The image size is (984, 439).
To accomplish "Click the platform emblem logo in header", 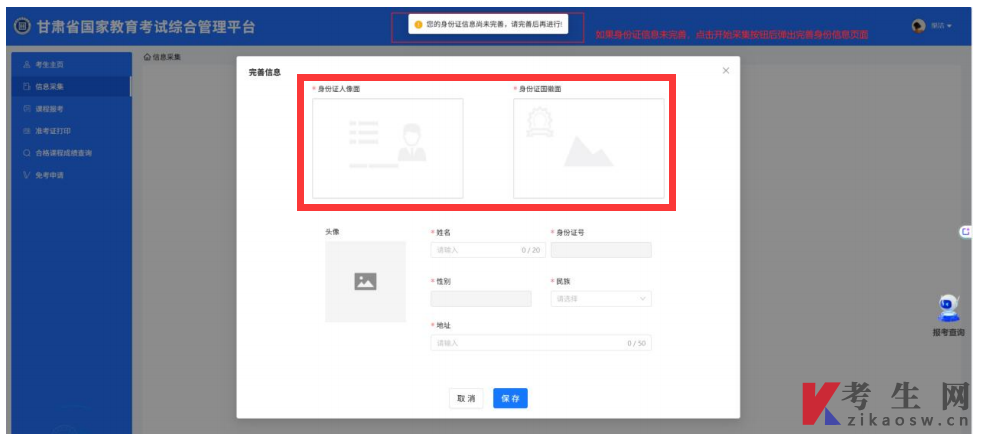I will coord(23,26).
